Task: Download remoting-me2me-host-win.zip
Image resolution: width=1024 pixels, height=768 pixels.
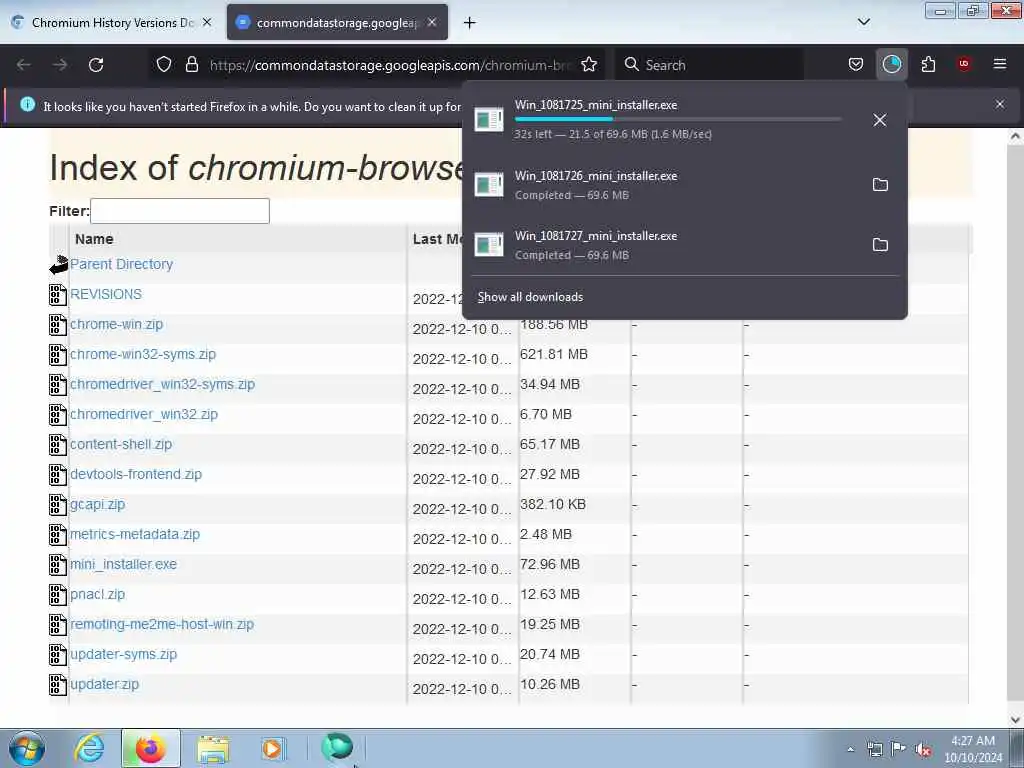Action: point(162,624)
